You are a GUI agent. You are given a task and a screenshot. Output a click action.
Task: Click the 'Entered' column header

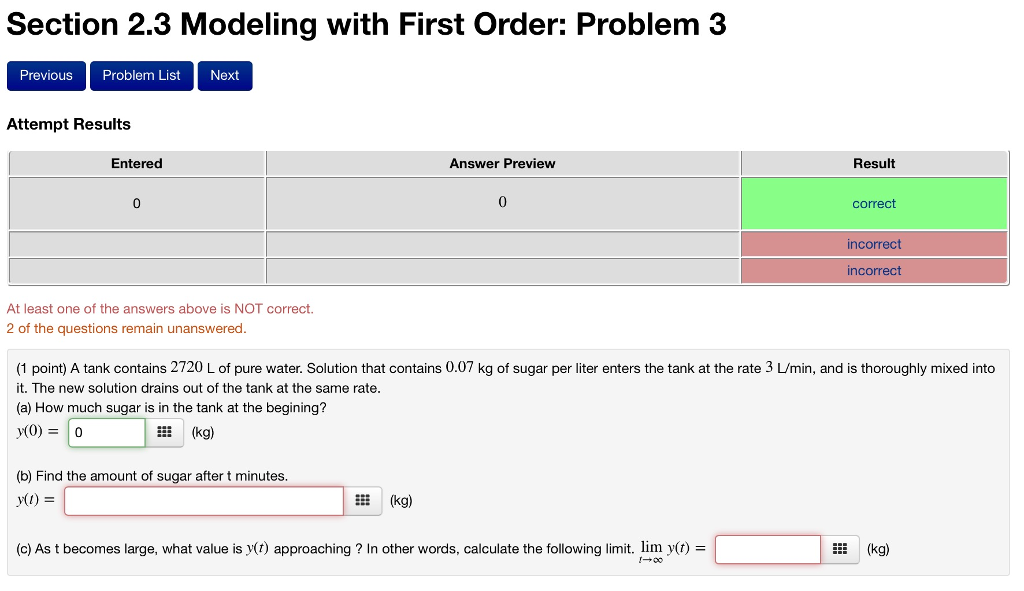(x=136, y=163)
